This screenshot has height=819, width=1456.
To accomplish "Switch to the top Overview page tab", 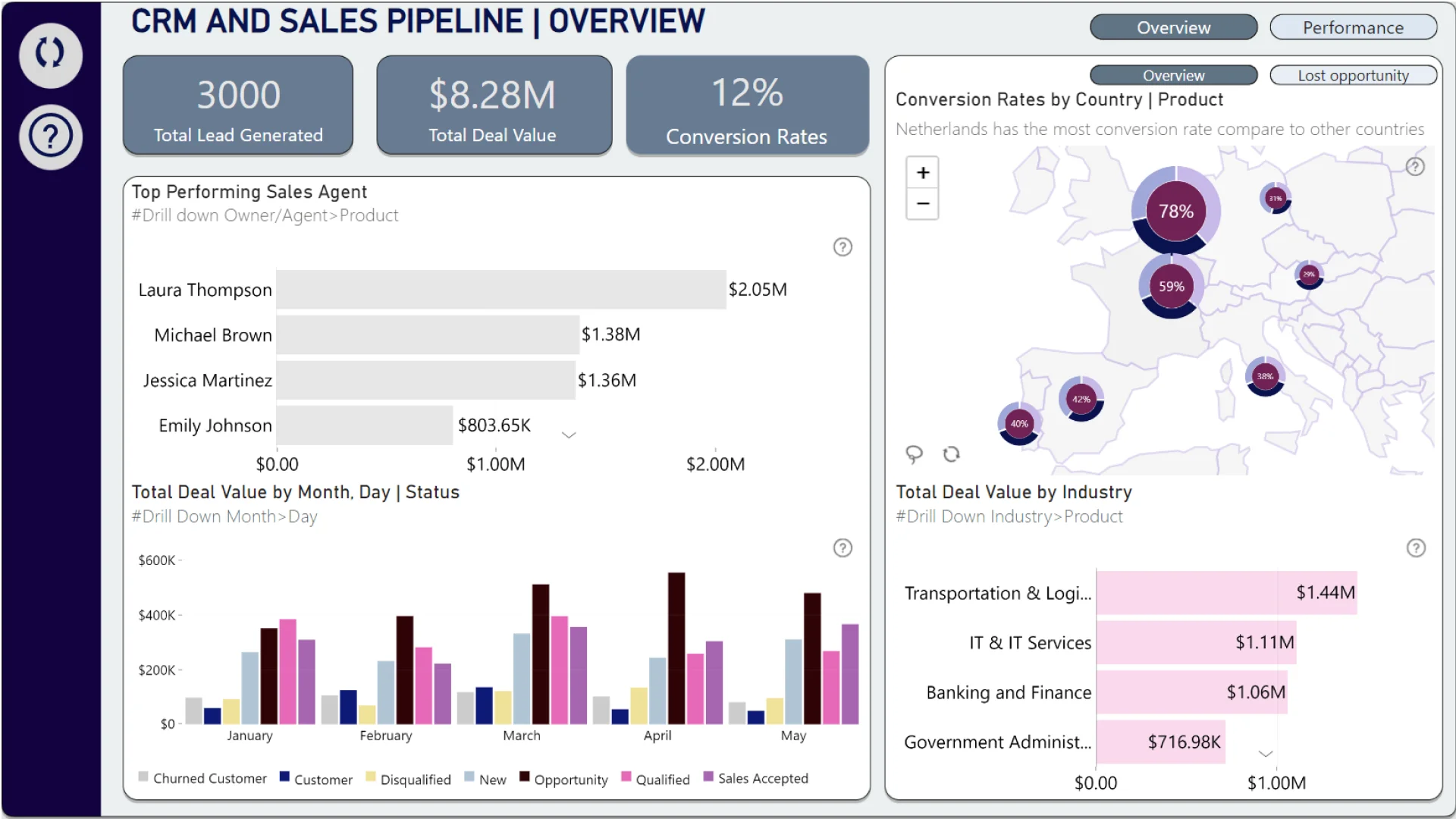I will (1173, 28).
